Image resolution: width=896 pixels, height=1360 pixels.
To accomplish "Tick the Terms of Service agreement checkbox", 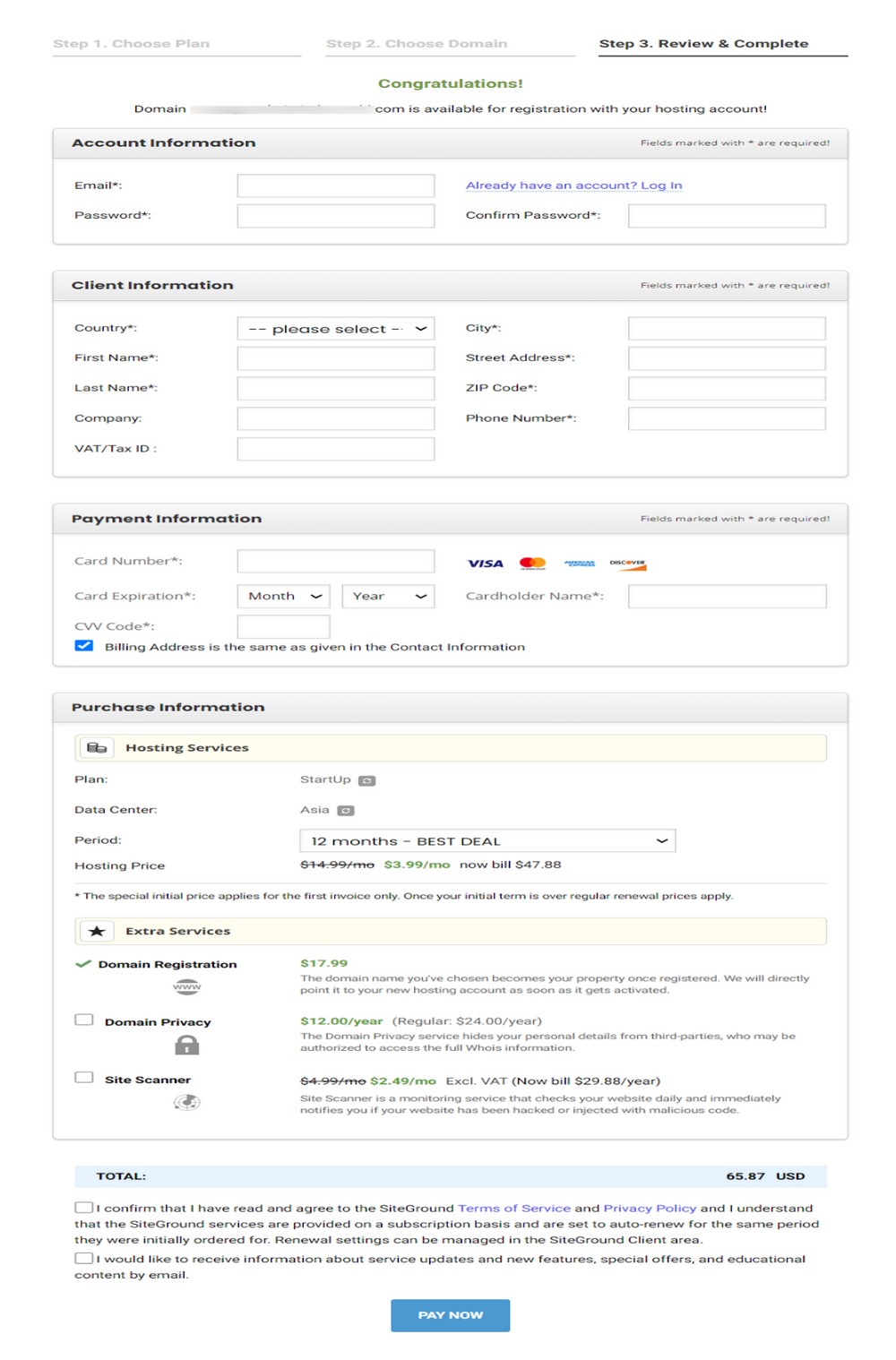I will 84,1208.
